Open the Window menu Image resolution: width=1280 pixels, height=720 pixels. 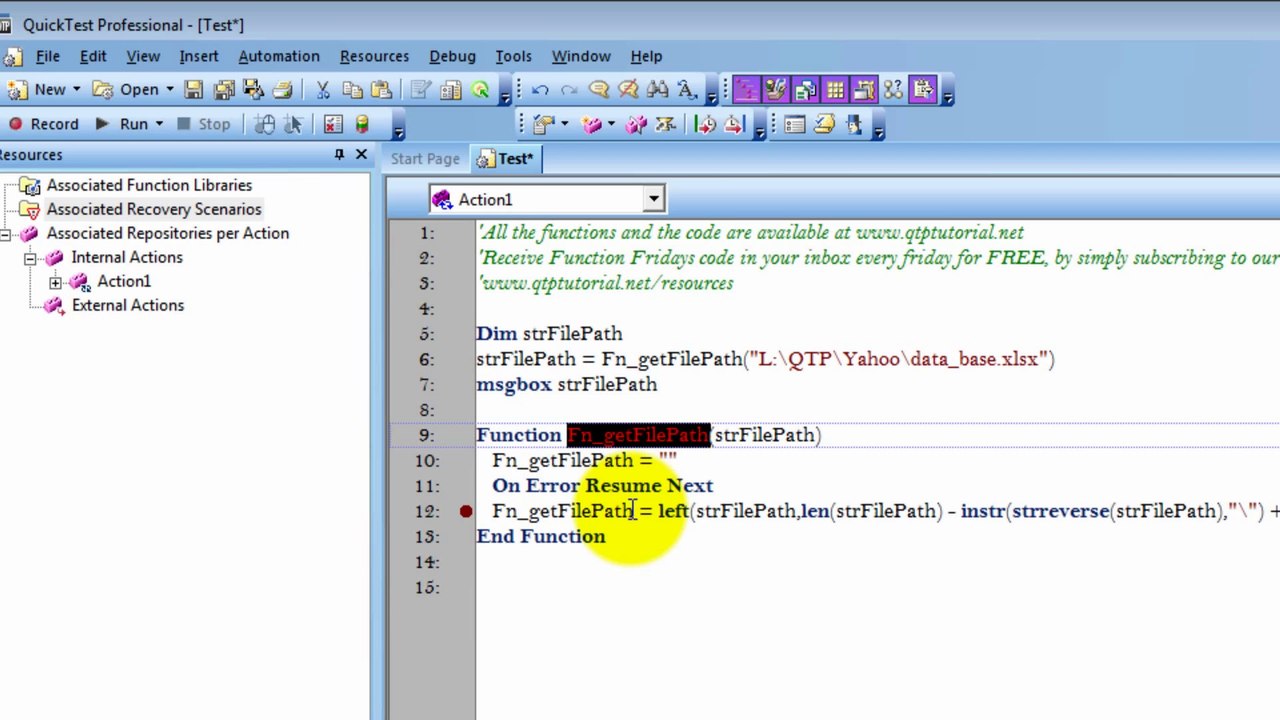click(581, 56)
